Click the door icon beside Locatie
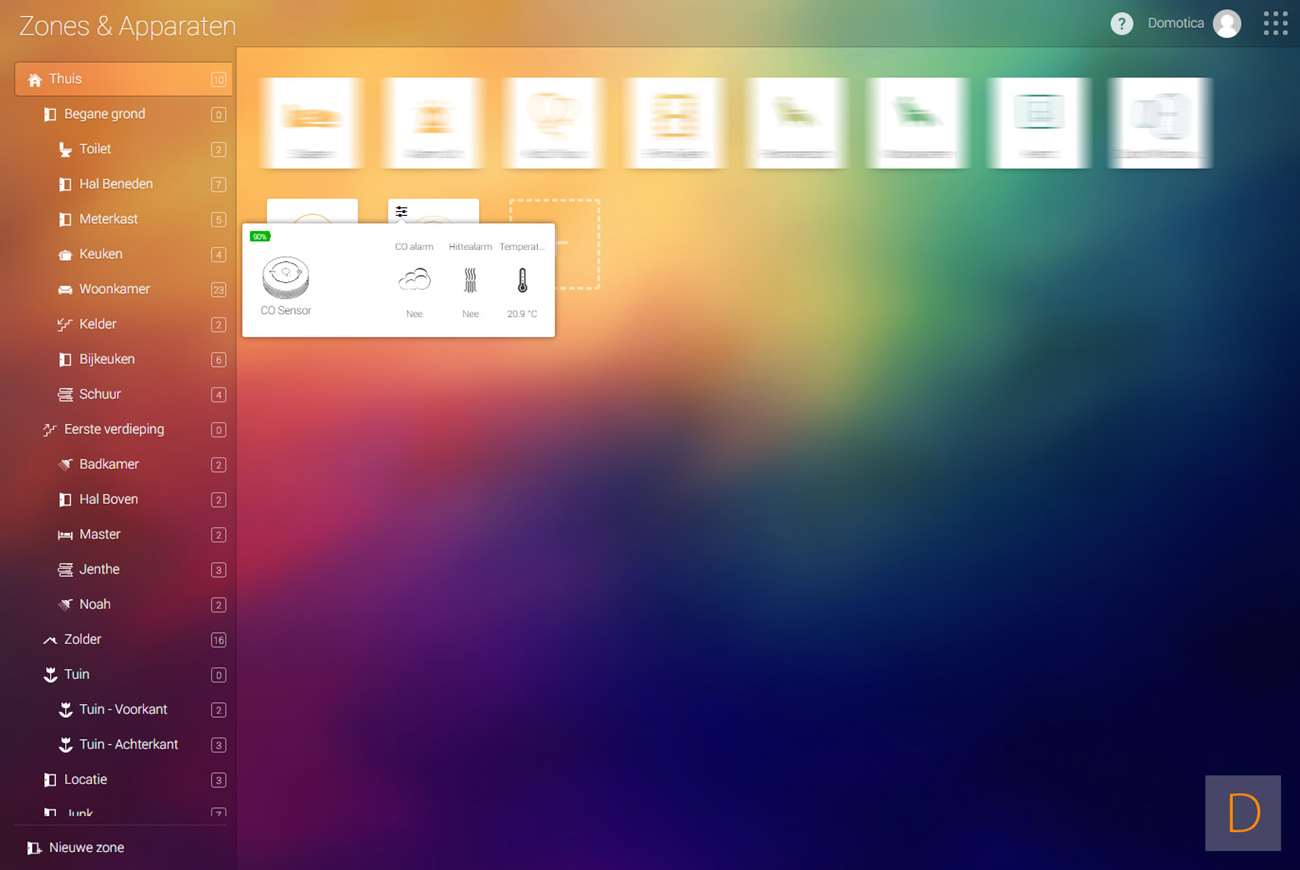The image size is (1300, 870). click(50, 780)
